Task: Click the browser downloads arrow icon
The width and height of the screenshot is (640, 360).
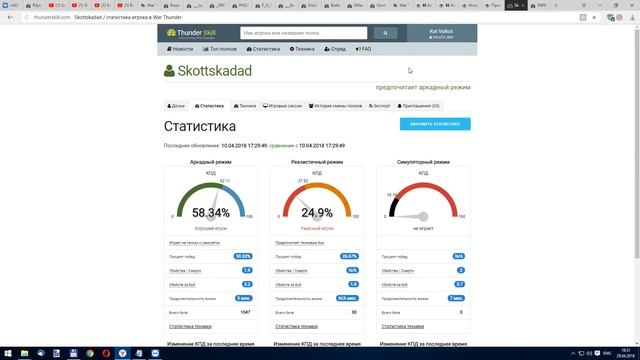Action: (x=632, y=17)
